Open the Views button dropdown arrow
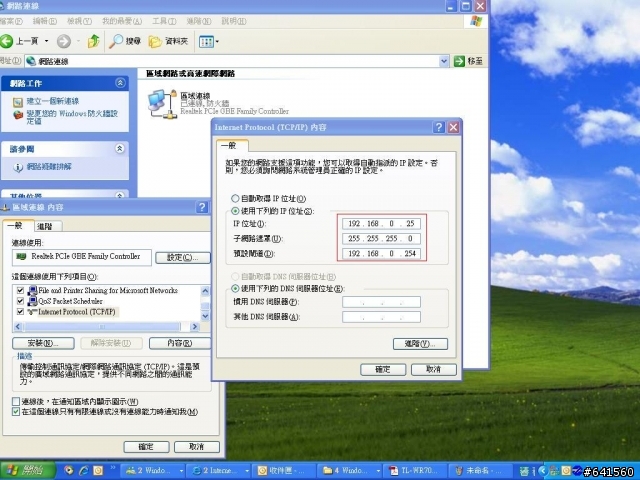 tap(217, 42)
